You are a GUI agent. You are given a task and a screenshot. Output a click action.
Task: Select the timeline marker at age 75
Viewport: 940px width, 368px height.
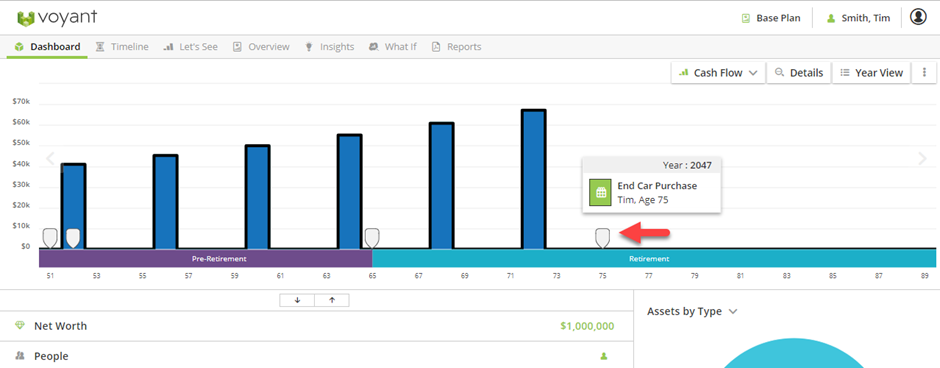602,238
